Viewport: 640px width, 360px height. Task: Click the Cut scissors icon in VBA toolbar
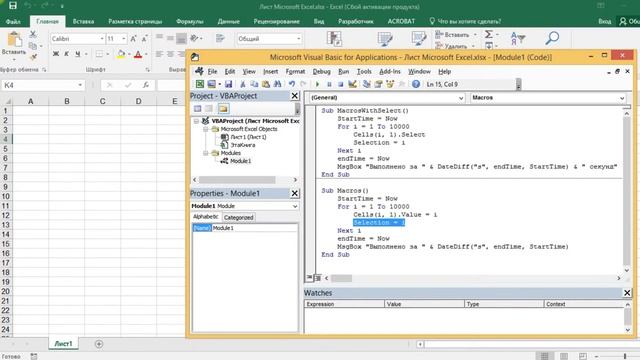point(242,84)
